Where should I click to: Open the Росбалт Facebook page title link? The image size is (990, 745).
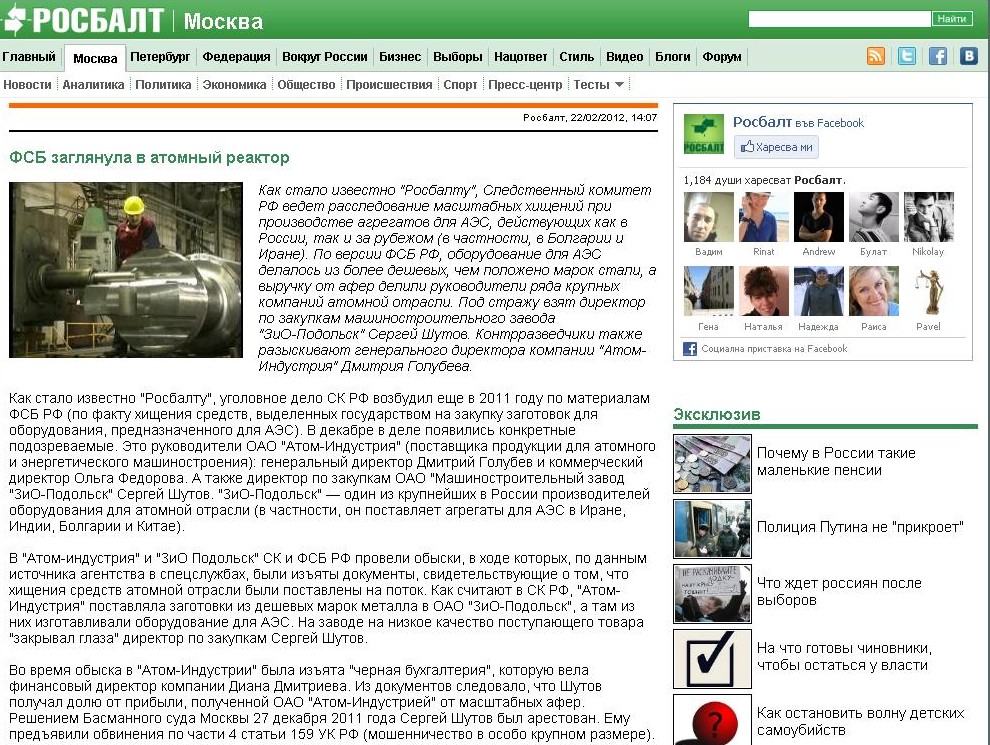(762, 122)
